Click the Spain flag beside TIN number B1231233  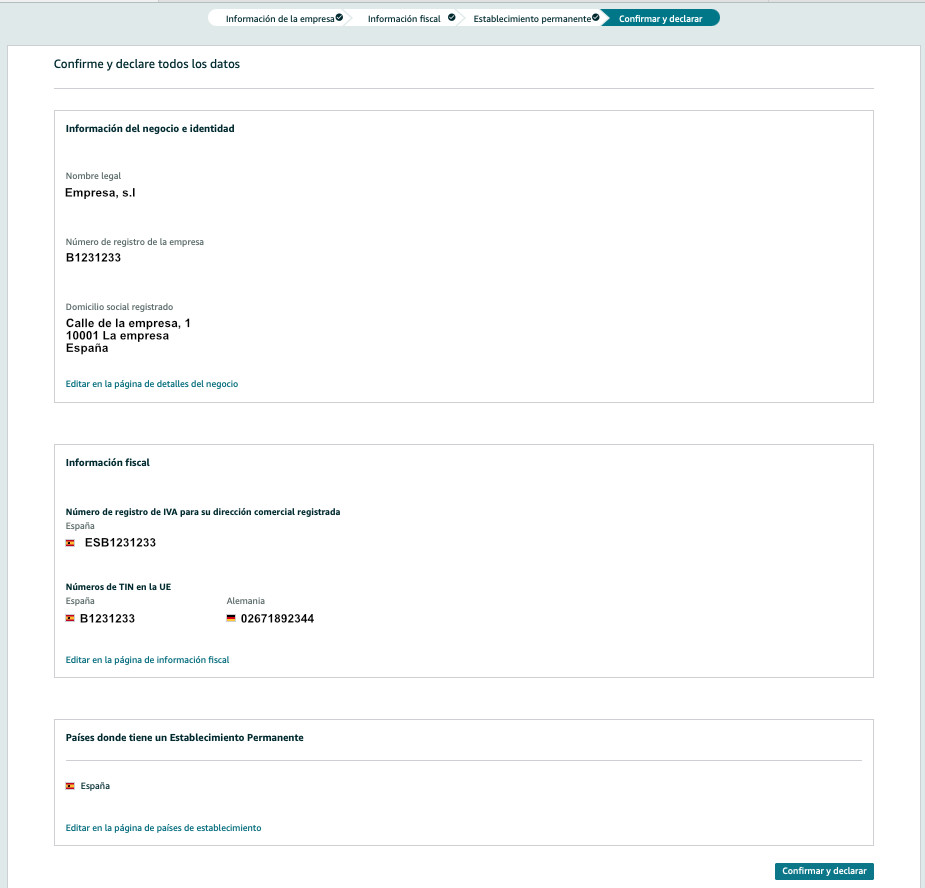coord(70,618)
